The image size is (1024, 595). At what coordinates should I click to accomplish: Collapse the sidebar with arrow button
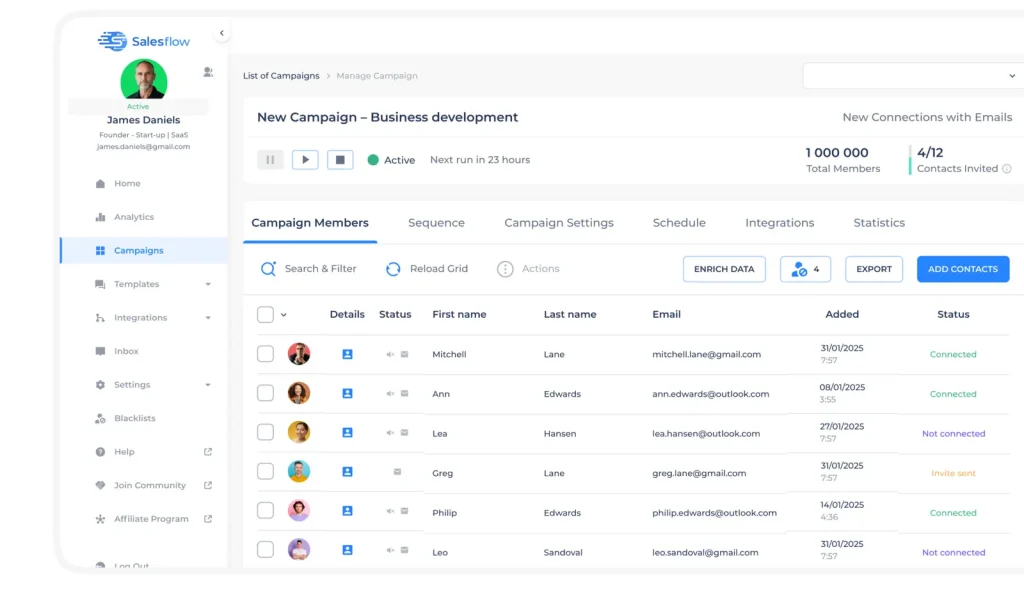221,33
